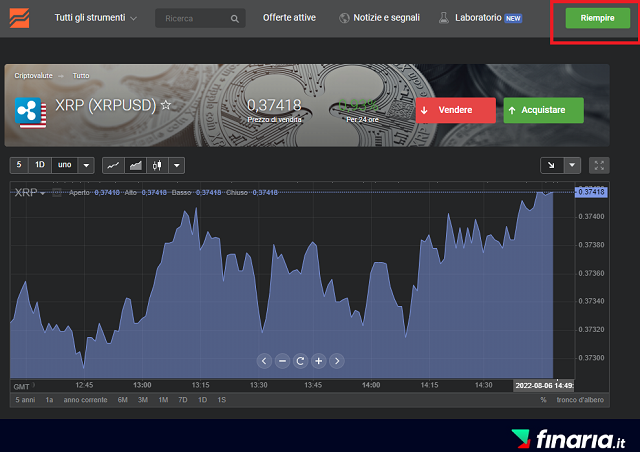The width and height of the screenshot is (640, 452).
Task: Click the red Vendere button
Action: tap(456, 110)
